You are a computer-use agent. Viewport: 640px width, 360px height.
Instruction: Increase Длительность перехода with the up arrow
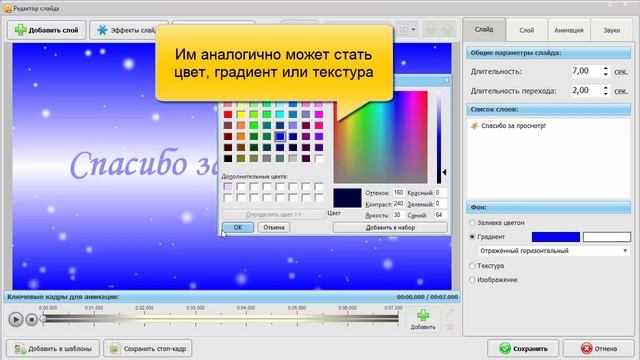(x=606, y=88)
